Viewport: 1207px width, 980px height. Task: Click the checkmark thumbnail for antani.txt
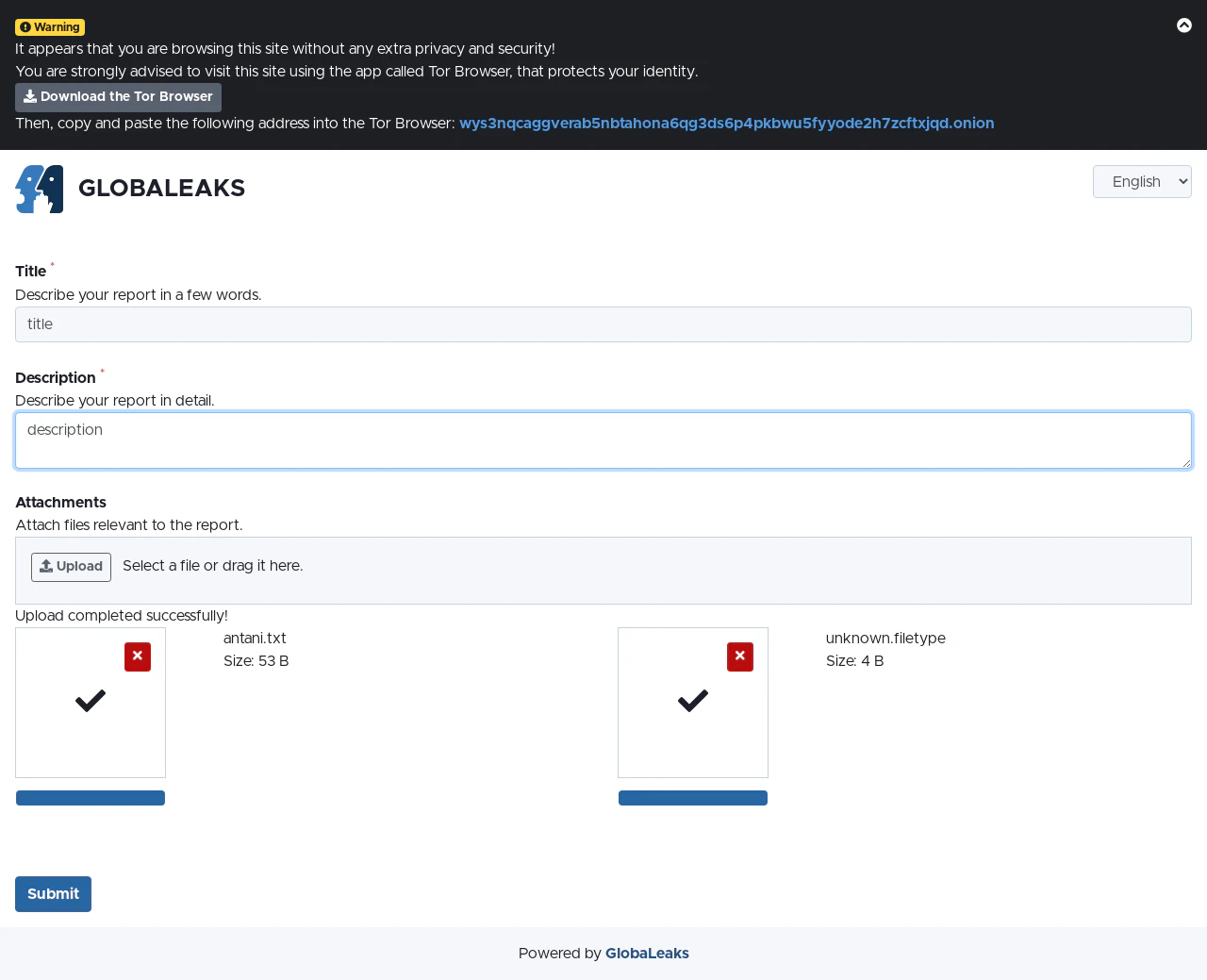(x=90, y=701)
